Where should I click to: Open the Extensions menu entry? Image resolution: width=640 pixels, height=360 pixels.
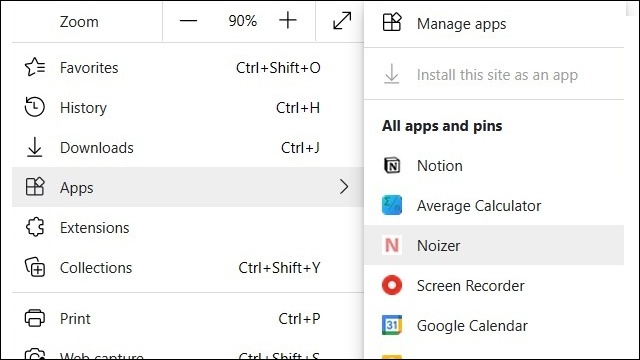click(188, 227)
